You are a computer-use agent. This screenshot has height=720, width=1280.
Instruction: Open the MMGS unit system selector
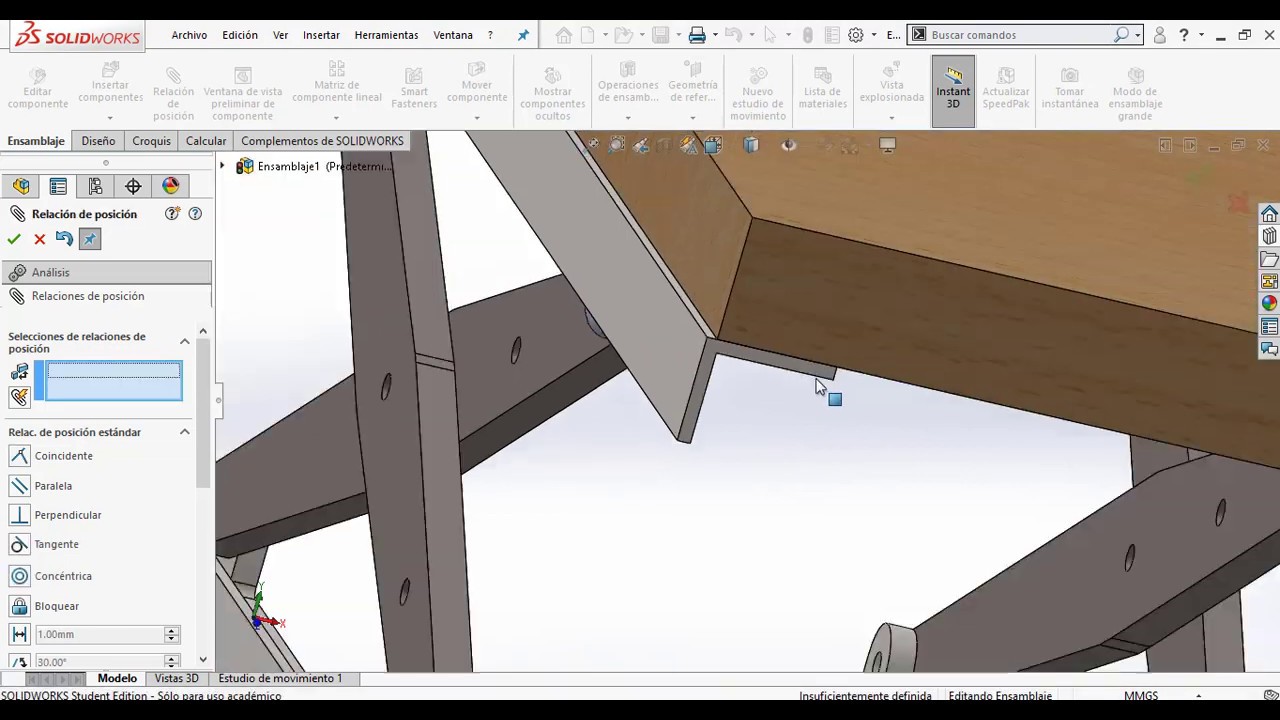click(1141, 696)
